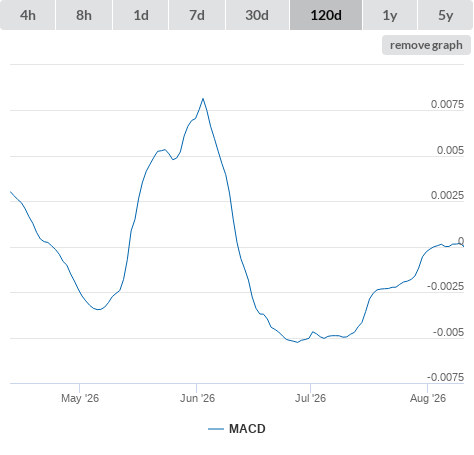Click the Aug '26 axis label
The width and height of the screenshot is (474, 455).
[x=428, y=398]
